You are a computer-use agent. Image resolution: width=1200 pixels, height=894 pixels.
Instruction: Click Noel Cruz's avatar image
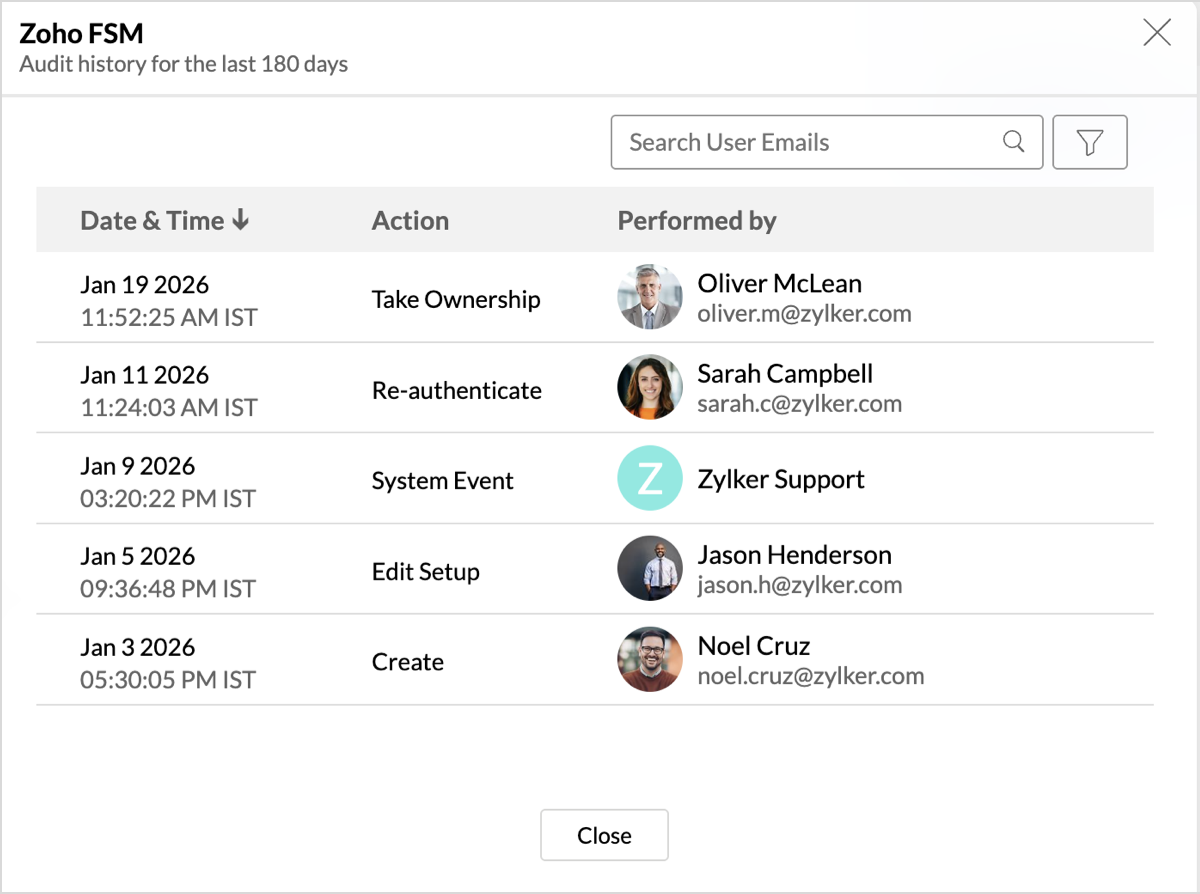(650, 660)
